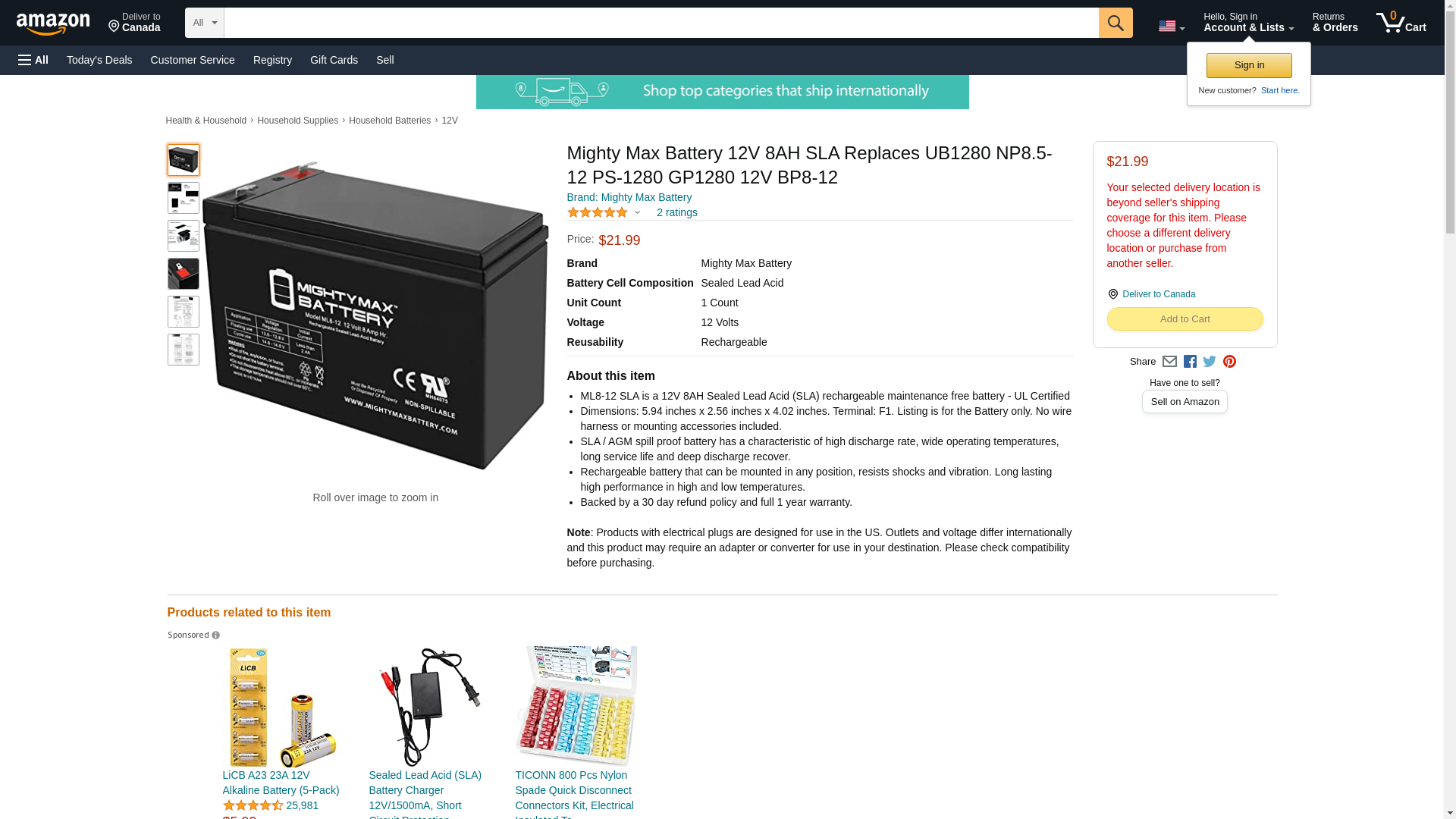The image size is (1456, 819).
Task: Select the Household Batteries breadcrumb
Action: click(x=390, y=121)
